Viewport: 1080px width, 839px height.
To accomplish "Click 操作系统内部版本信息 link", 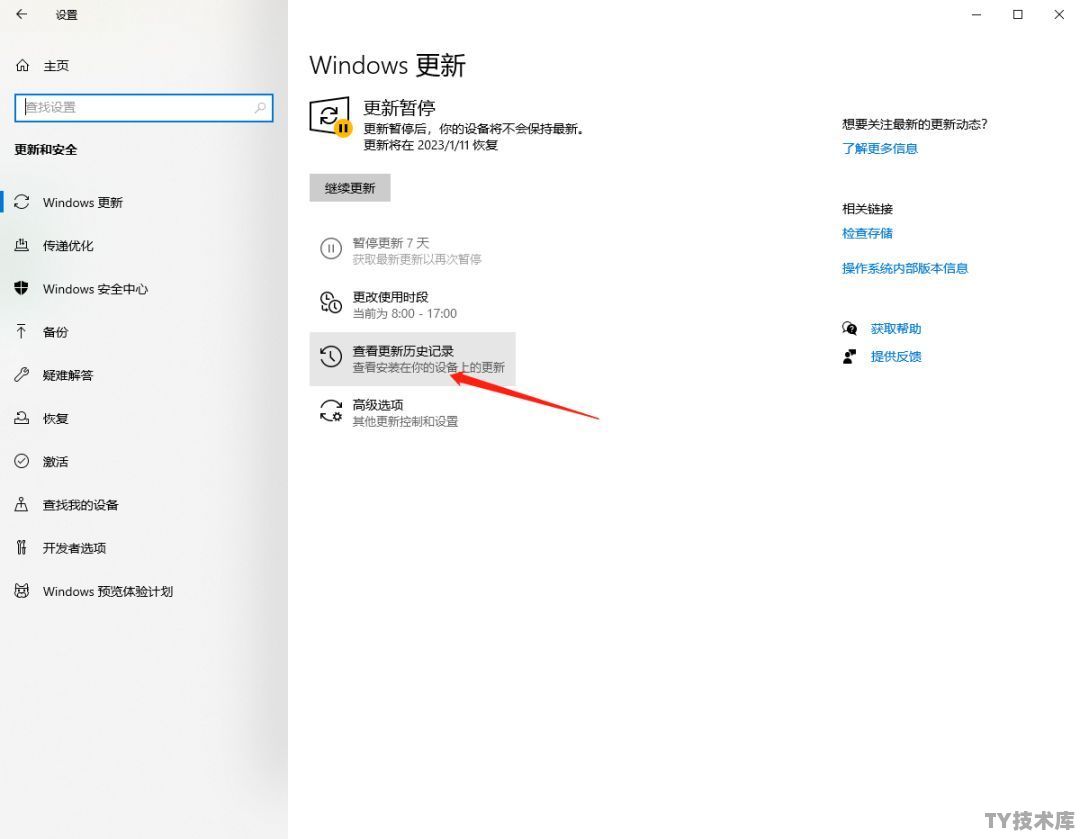I will (904, 268).
